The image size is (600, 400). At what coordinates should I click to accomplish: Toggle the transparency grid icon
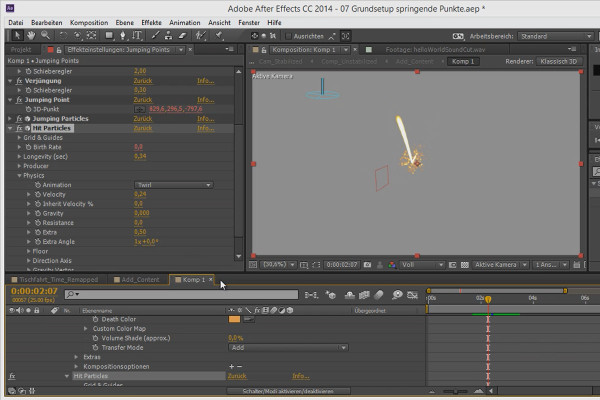tap(465, 264)
